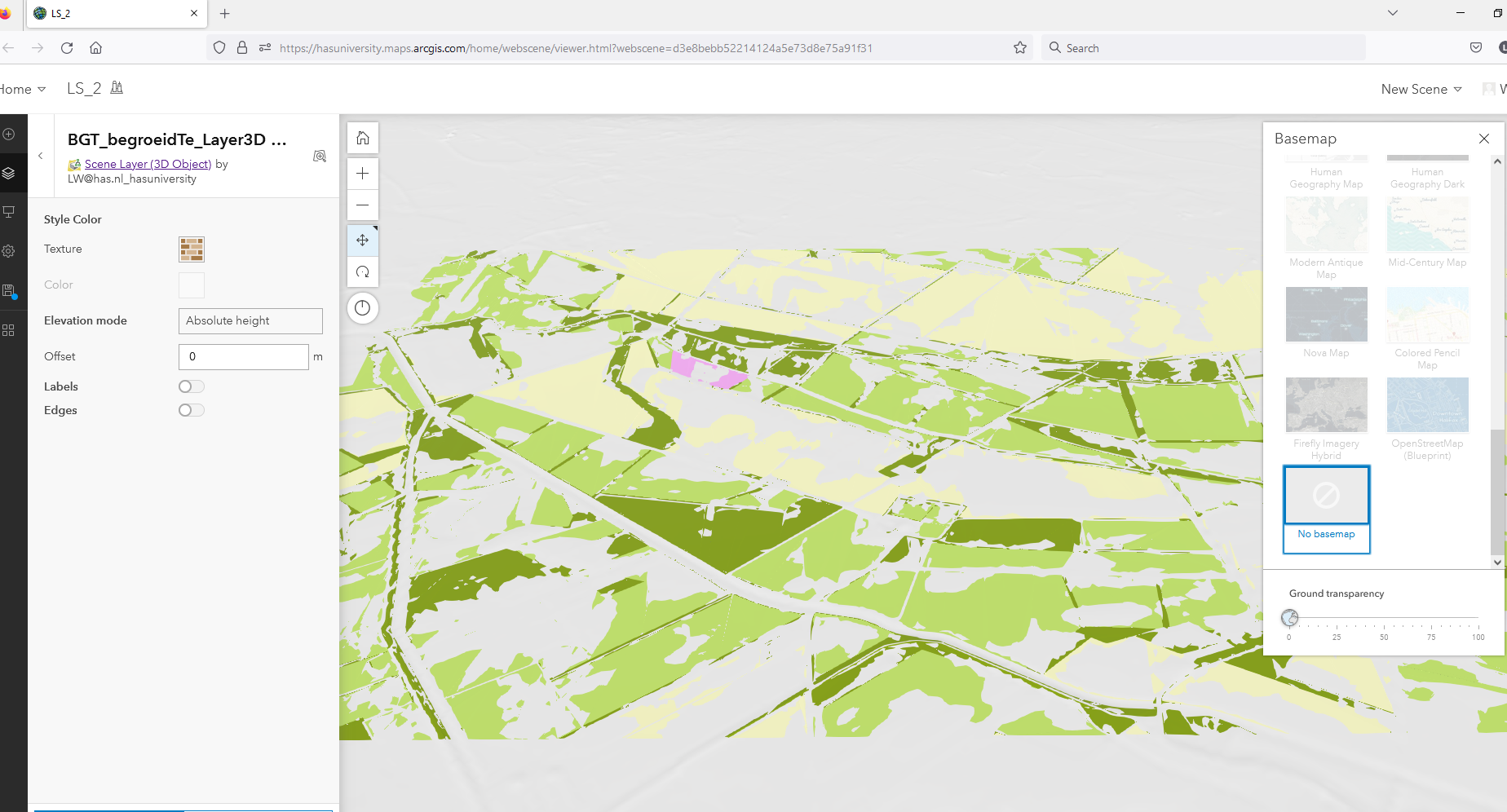The width and height of the screenshot is (1507, 812).
Task: Click the Home default view icon
Action: click(x=362, y=138)
